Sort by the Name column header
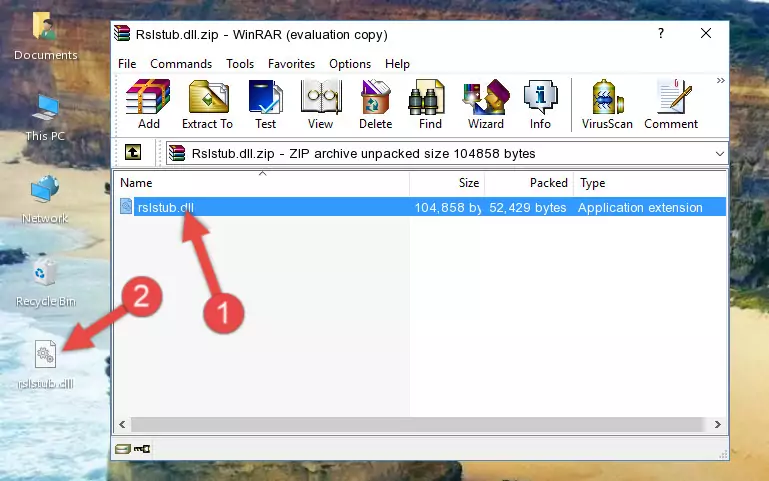 pyautogui.click(x=262, y=183)
